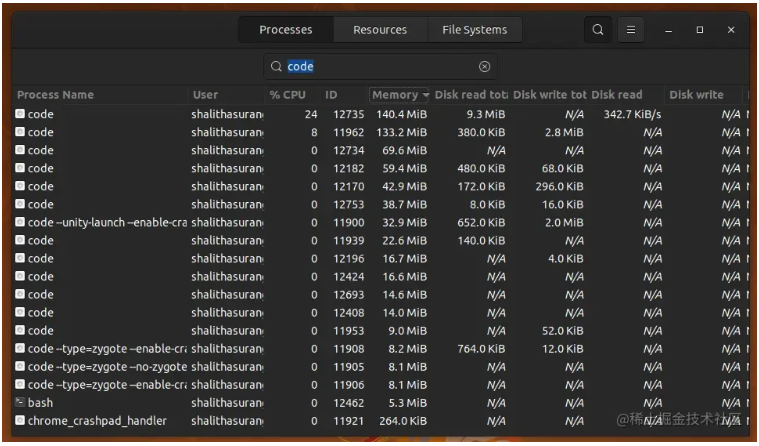Sort by the Disk write column header
The width and height of the screenshot is (759, 446).
pyautogui.click(x=704, y=95)
